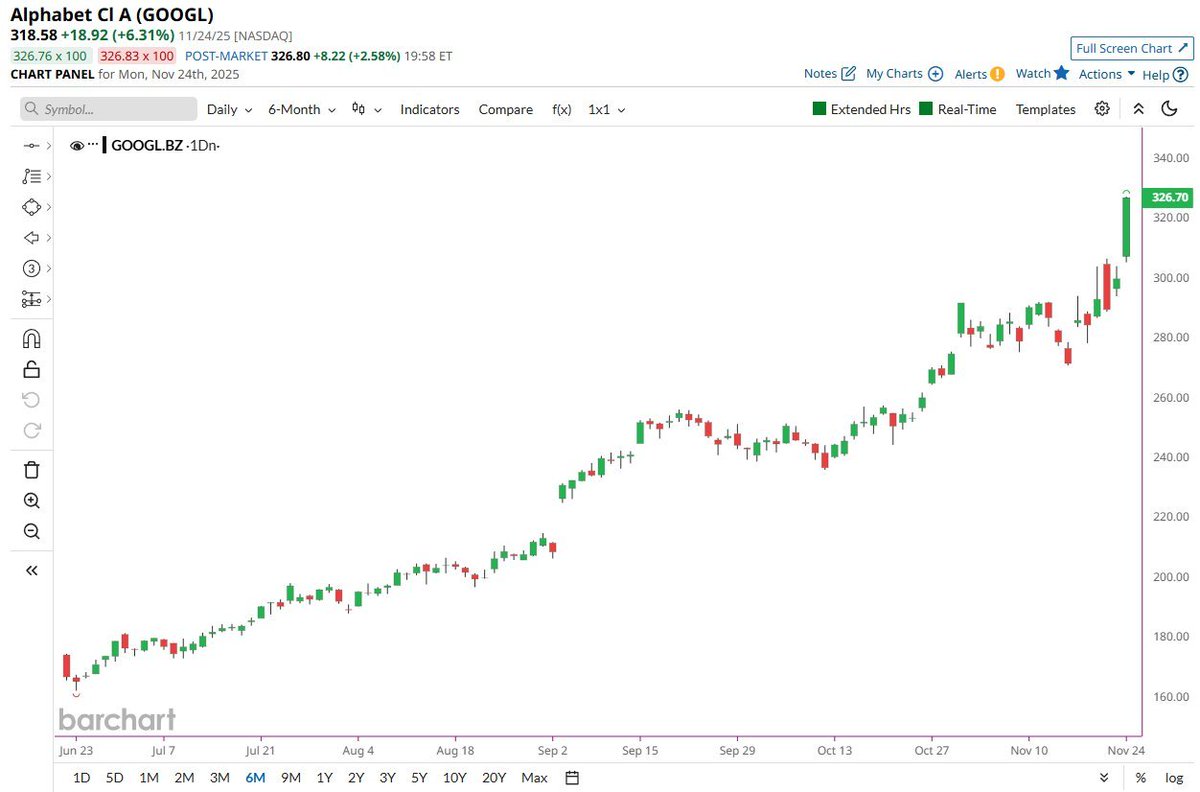Screen dimensions: 1200x792
Task: Click the undo arrow icon
Action: 31,400
